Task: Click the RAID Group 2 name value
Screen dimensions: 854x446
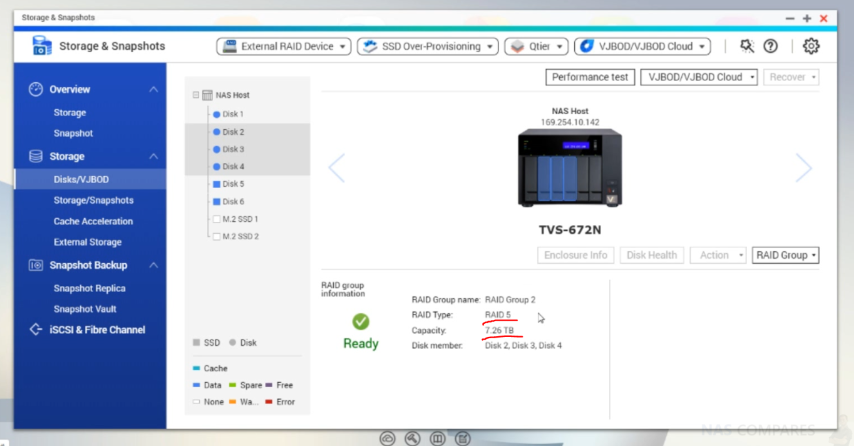Action: [510, 300]
